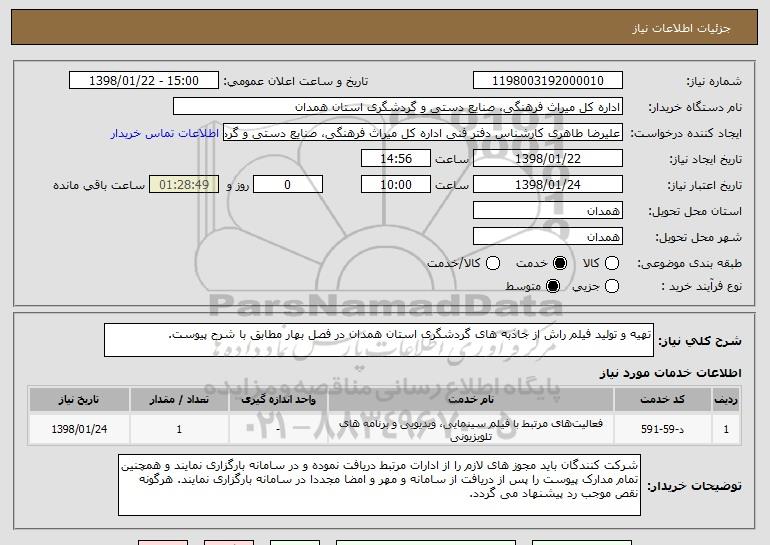Click the announcement date field 1398/01/22 - 15:00

[x=144, y=81]
